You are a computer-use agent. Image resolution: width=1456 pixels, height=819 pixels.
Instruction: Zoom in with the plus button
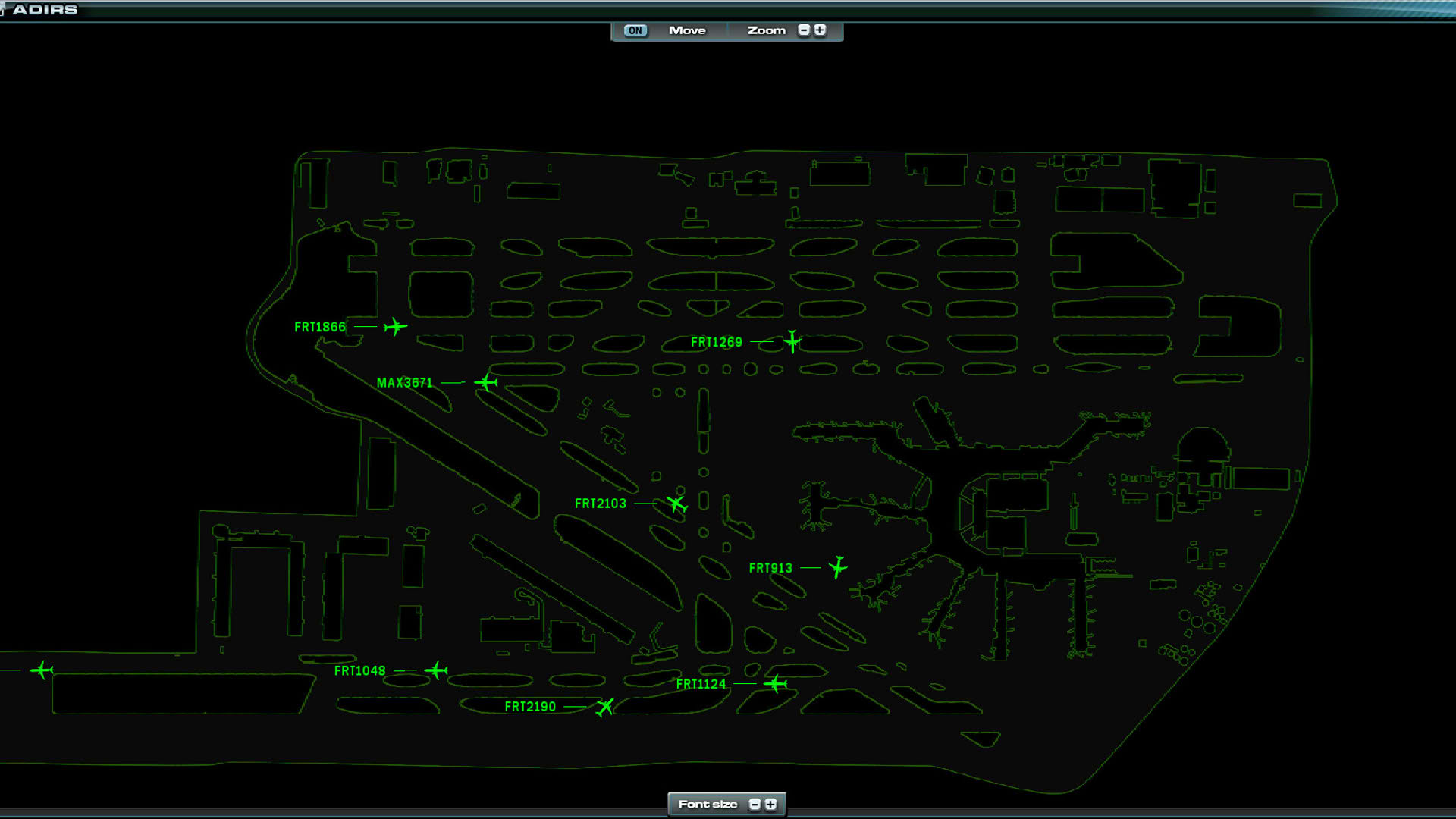(x=820, y=30)
